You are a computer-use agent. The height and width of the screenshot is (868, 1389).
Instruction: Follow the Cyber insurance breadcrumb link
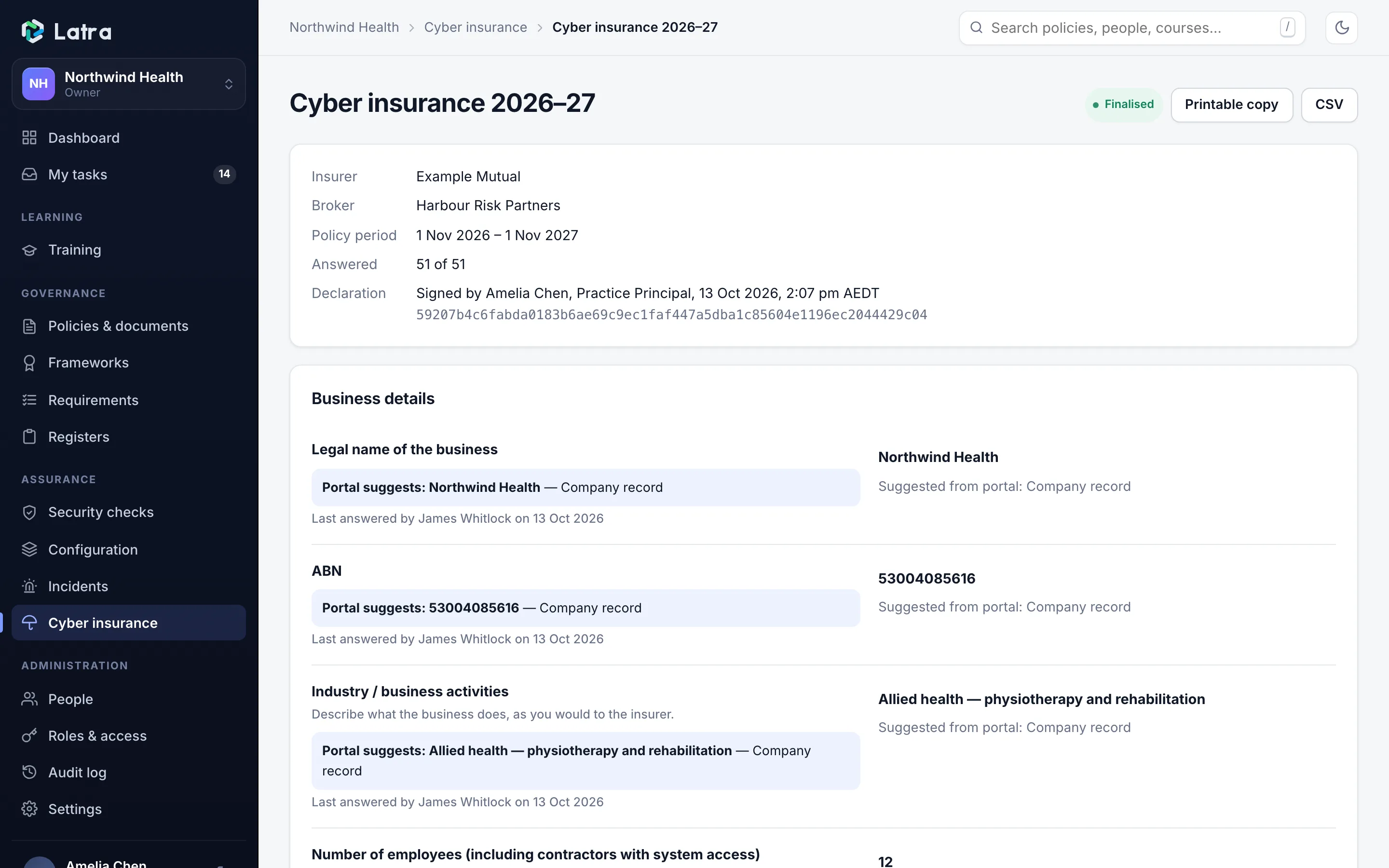pos(475,27)
